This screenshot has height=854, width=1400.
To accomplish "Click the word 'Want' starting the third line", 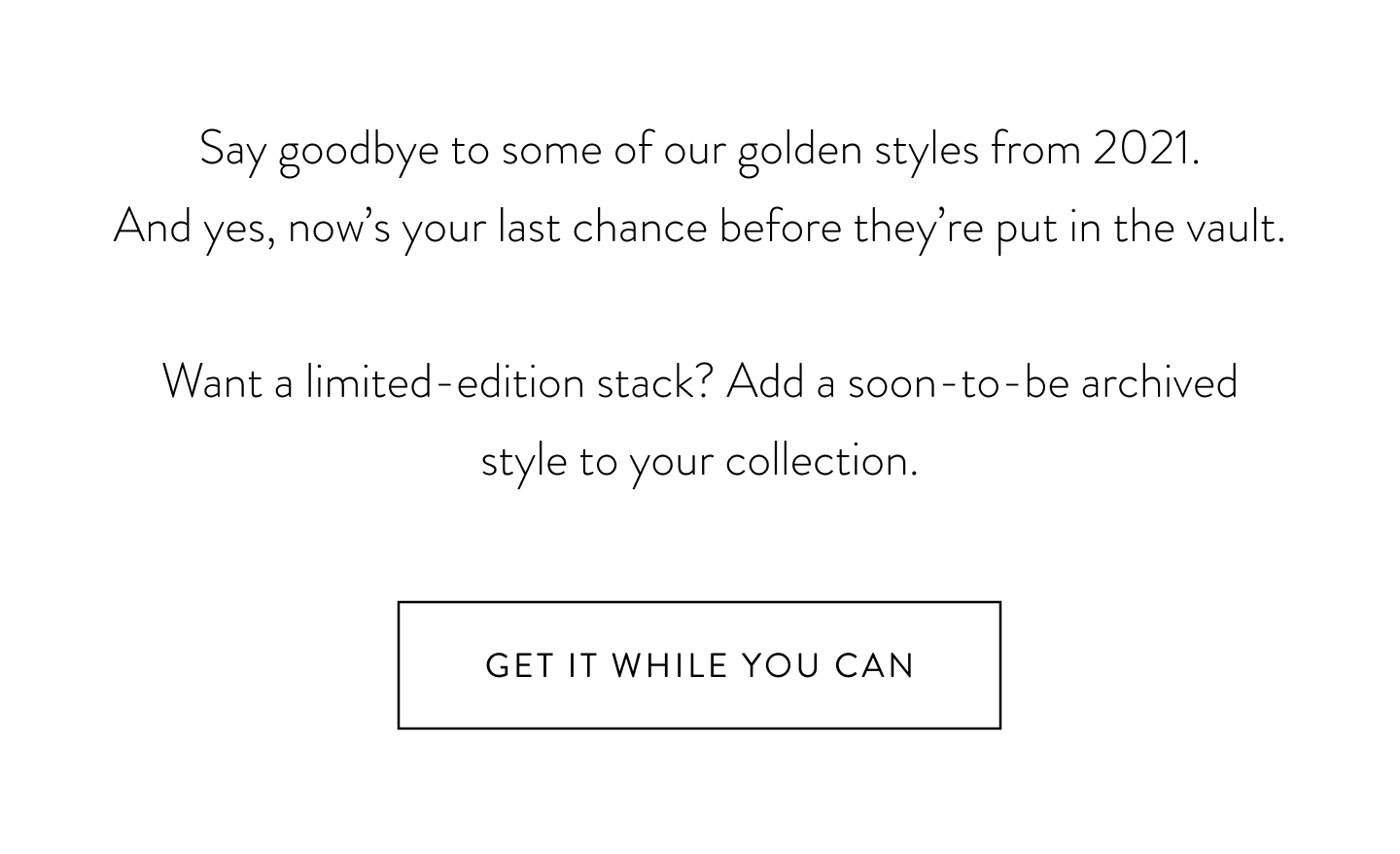I will pos(212,381).
